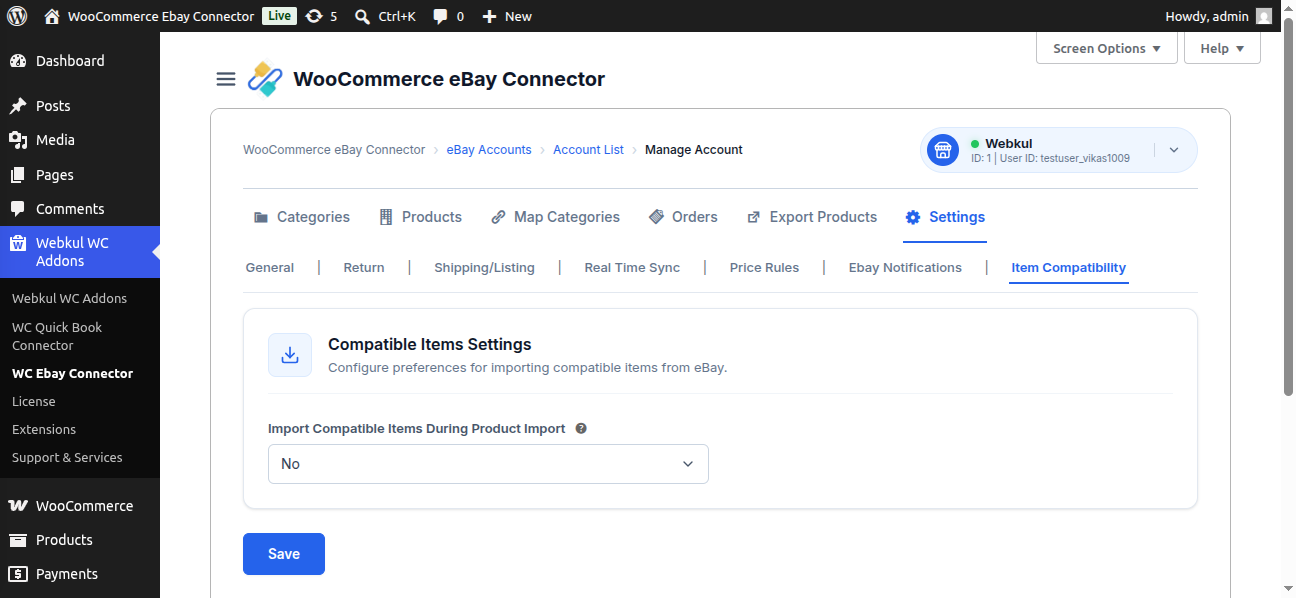Click the help question mark icon for import option
This screenshot has width=1296, height=598.
click(581, 428)
